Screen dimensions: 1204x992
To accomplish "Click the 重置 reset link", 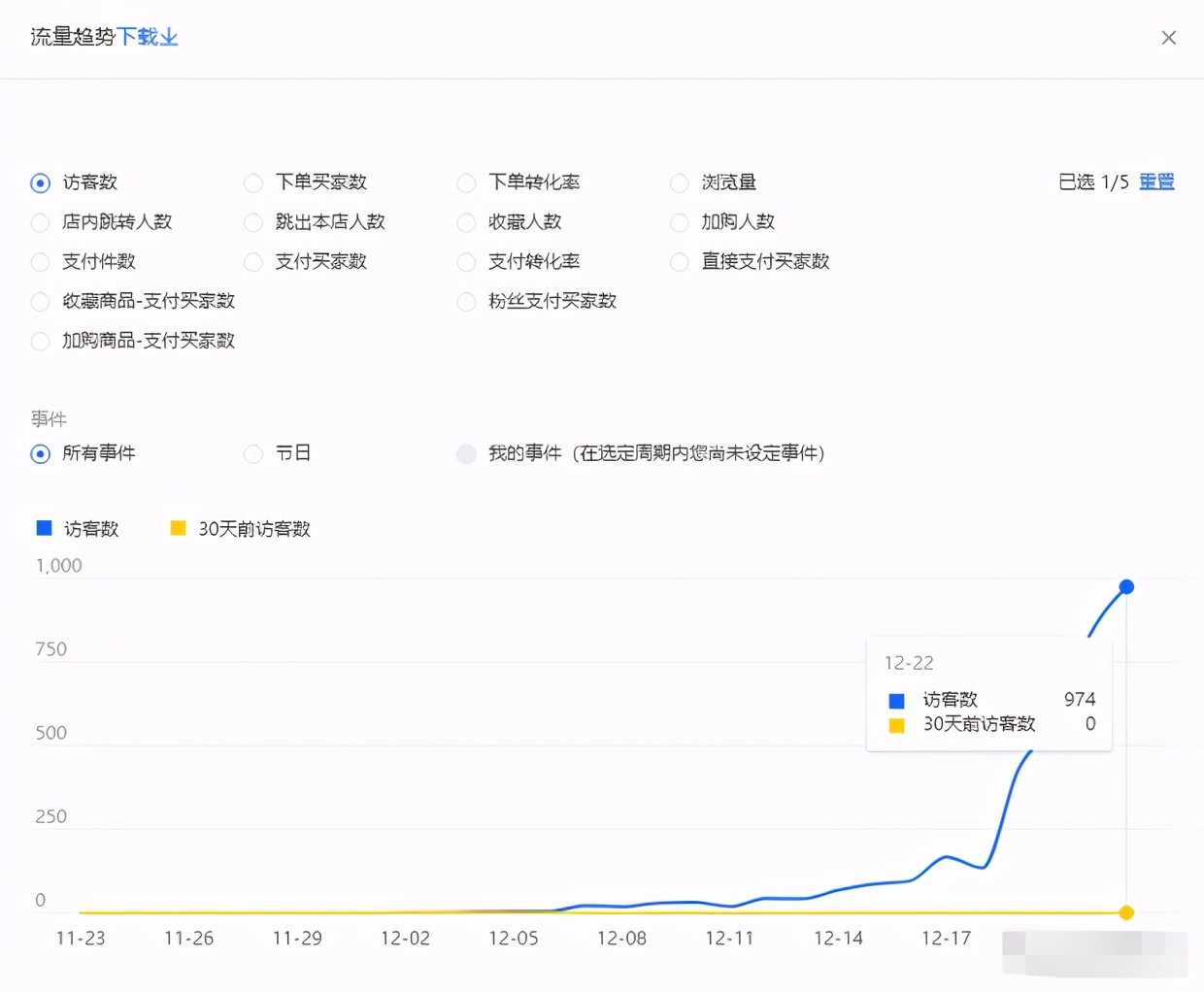I will pos(1156,182).
